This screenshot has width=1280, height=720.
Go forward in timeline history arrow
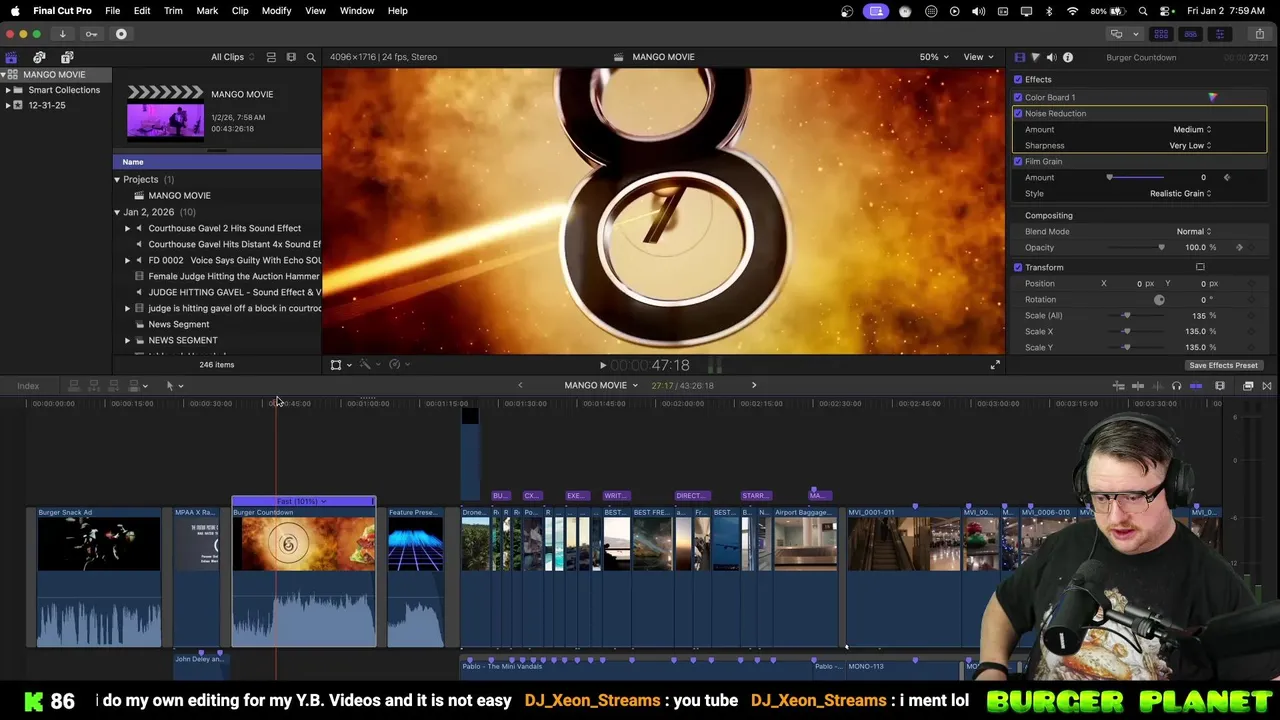(754, 385)
